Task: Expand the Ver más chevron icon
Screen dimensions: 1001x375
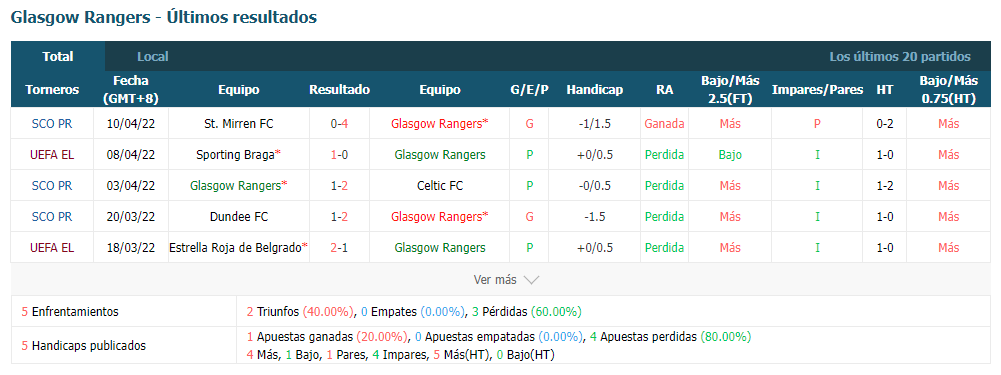Action: pos(531,280)
